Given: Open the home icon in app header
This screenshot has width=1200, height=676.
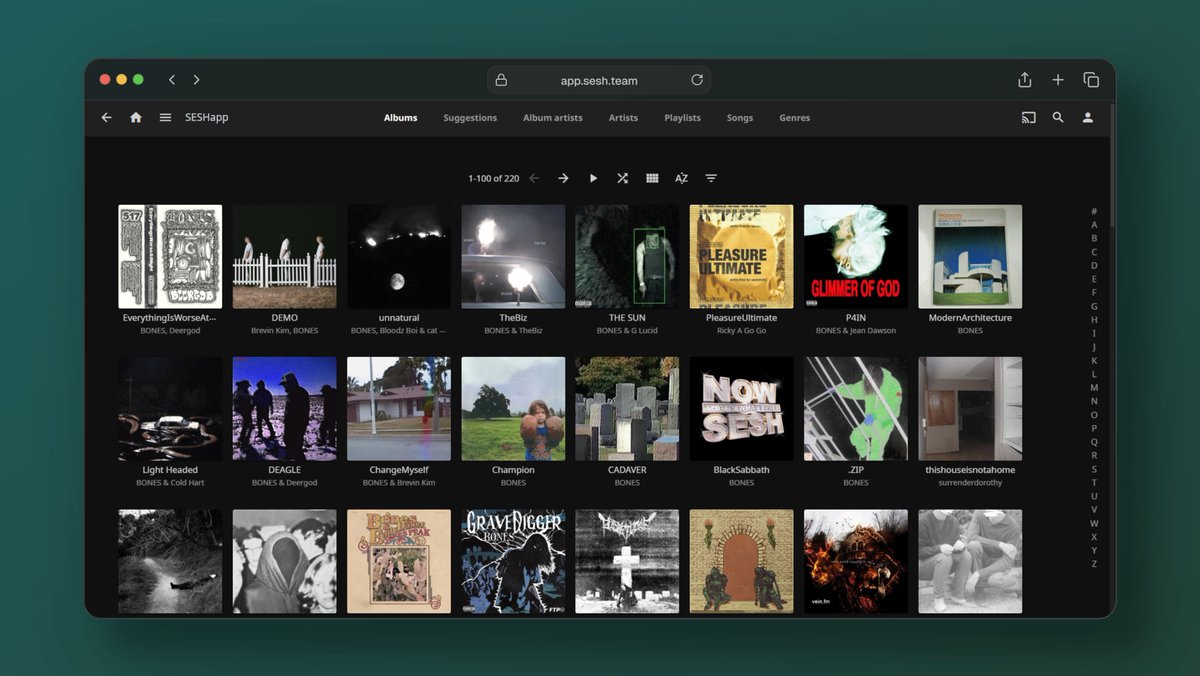Looking at the screenshot, I should 136,117.
